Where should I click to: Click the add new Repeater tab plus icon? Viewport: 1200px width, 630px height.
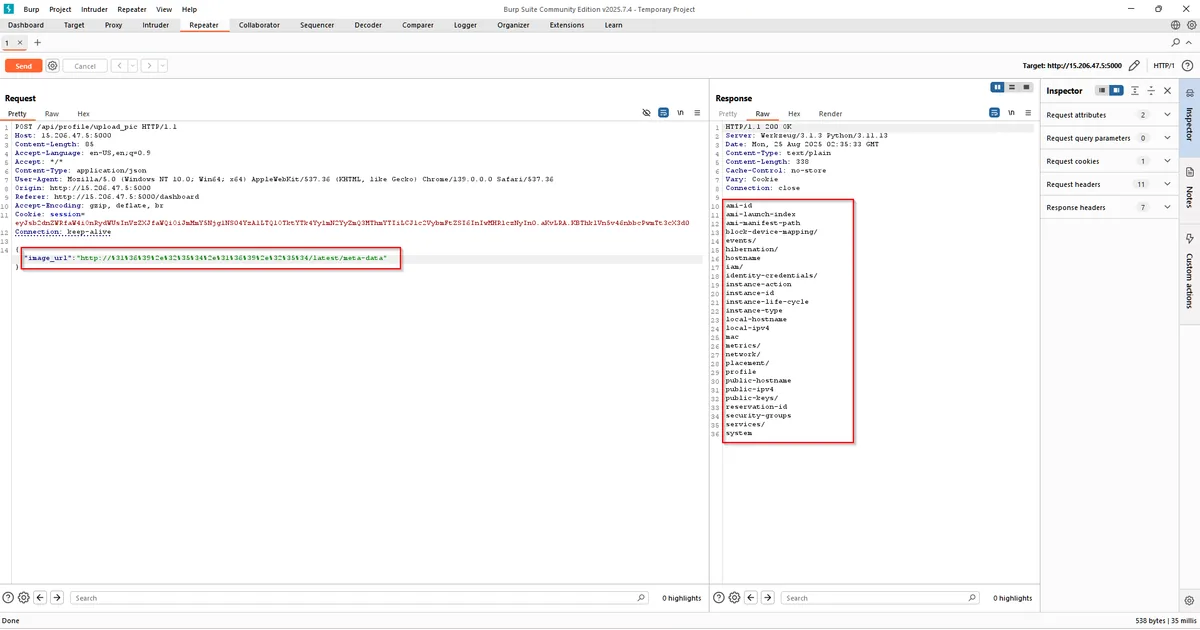click(x=38, y=43)
